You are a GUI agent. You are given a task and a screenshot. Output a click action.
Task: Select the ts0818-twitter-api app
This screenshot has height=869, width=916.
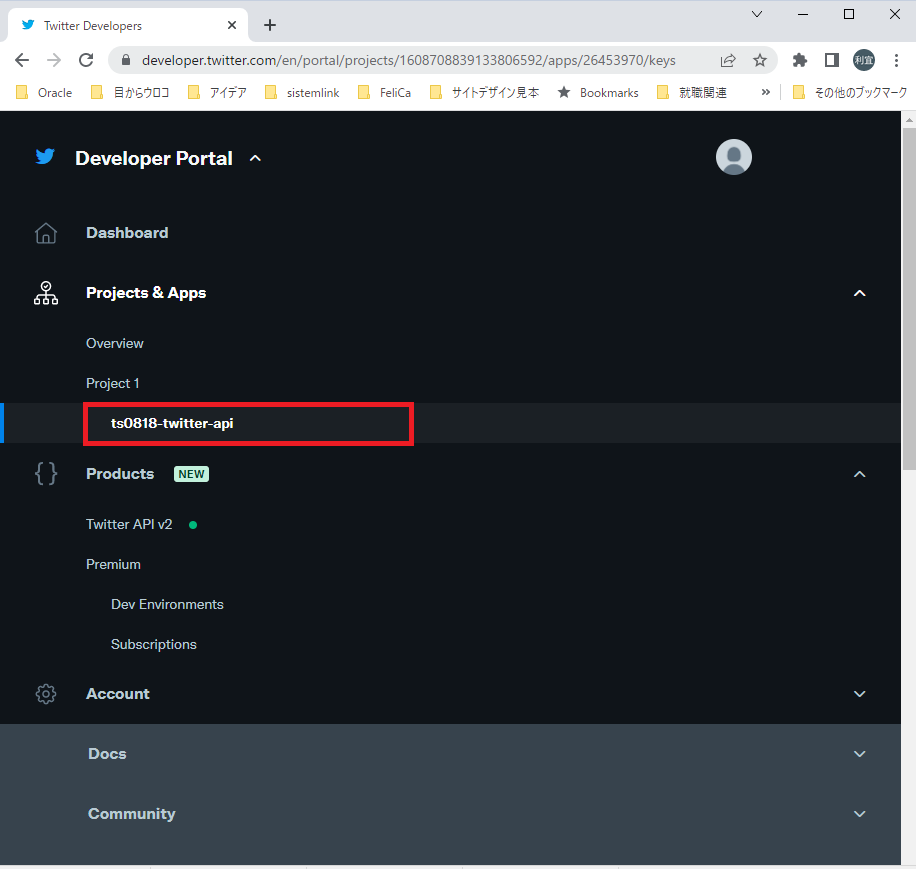tap(172, 423)
